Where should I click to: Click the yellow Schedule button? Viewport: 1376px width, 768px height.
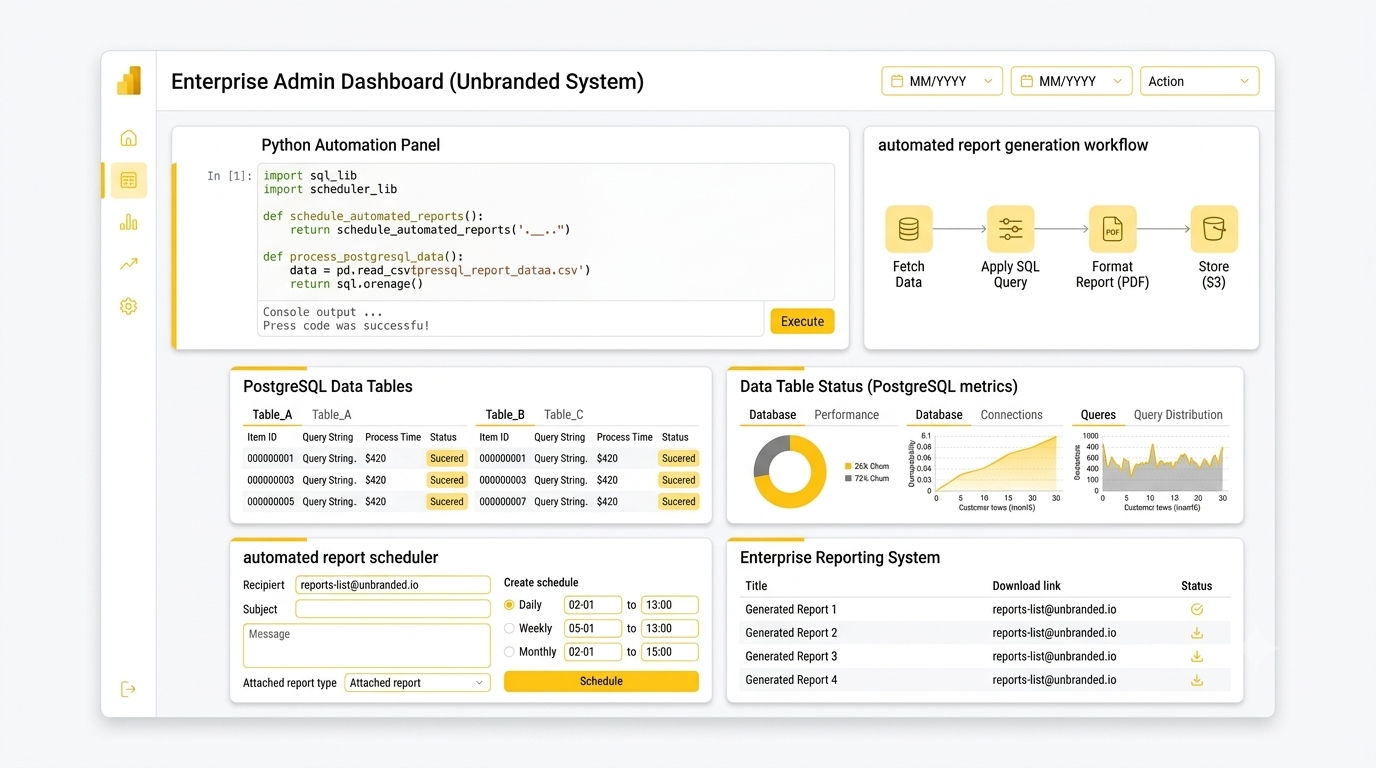[601, 681]
